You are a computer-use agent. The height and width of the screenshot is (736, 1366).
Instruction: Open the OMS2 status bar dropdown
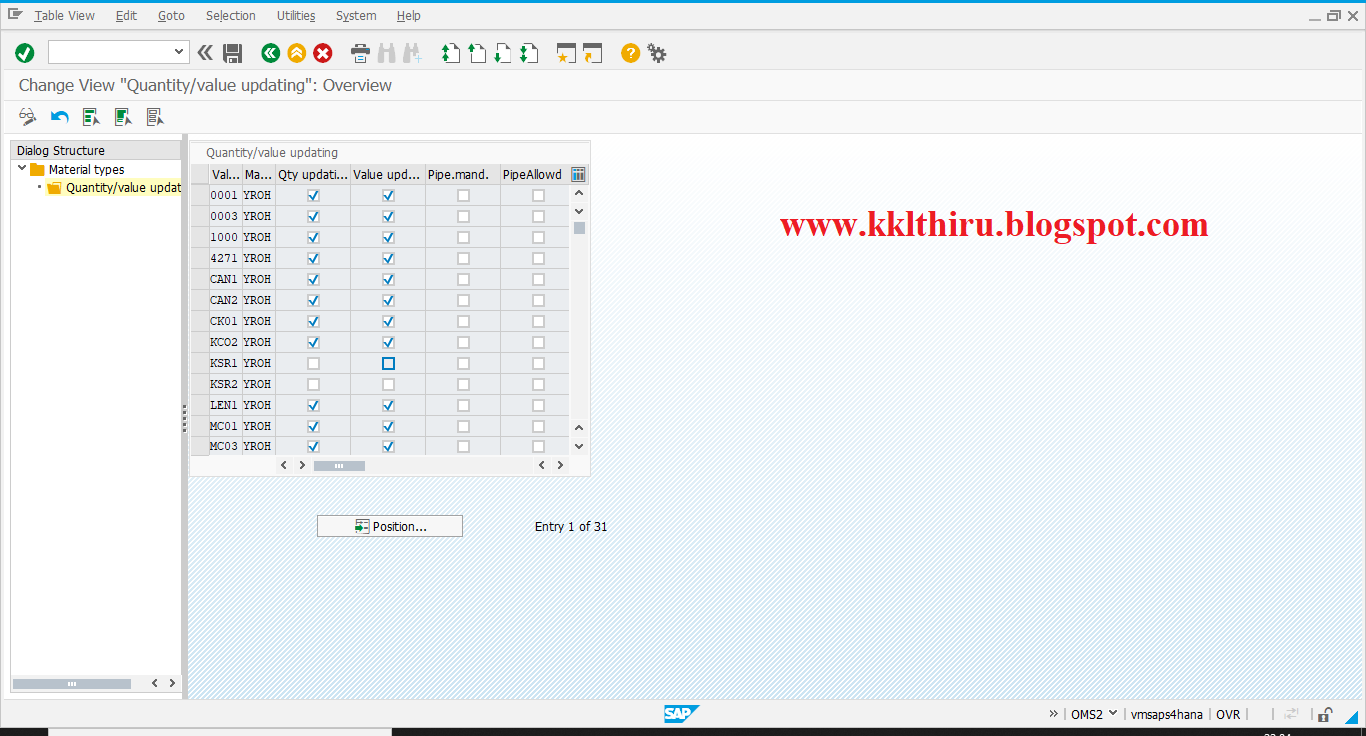pos(1112,714)
